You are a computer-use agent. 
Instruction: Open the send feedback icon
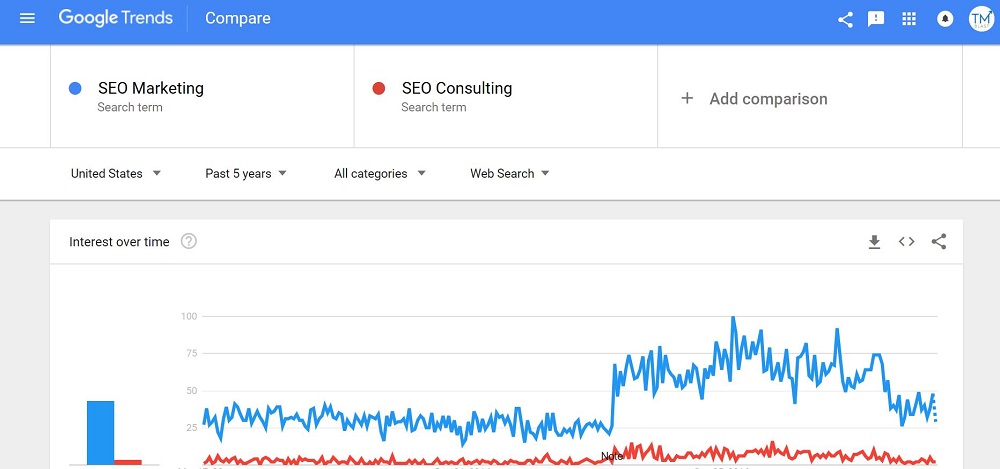click(876, 19)
